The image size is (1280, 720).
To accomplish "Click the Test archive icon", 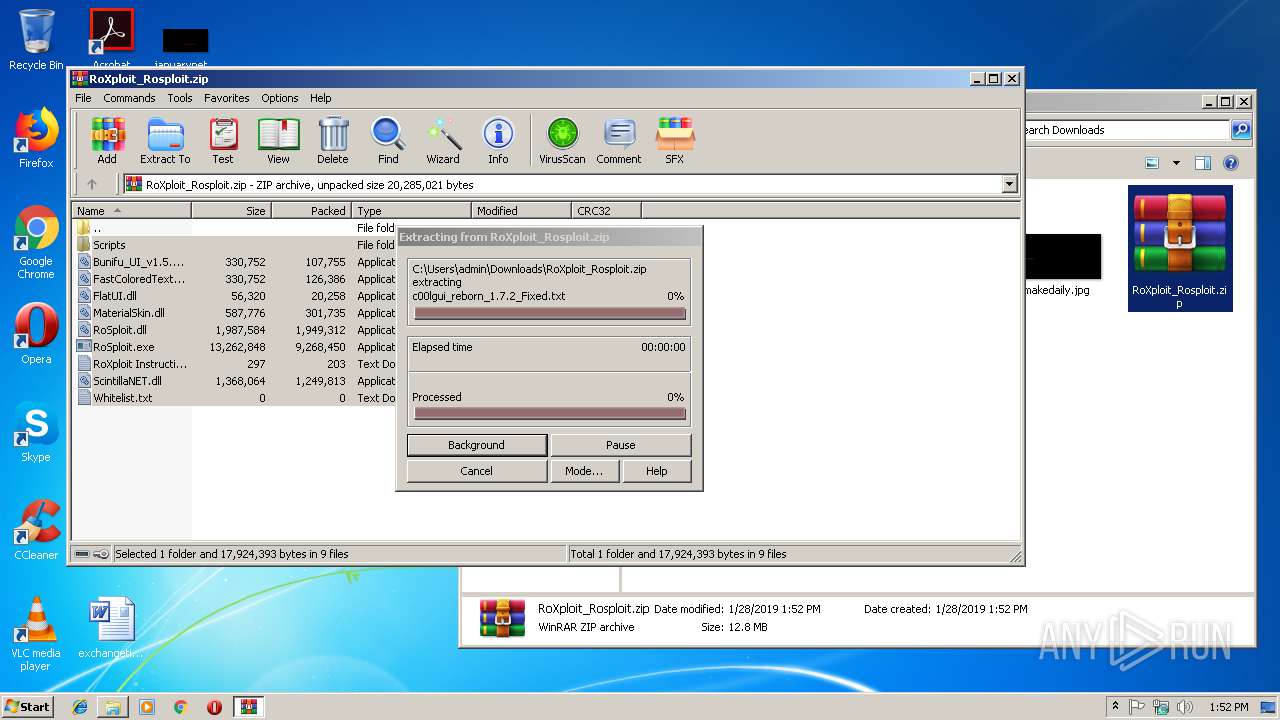I will [x=223, y=140].
